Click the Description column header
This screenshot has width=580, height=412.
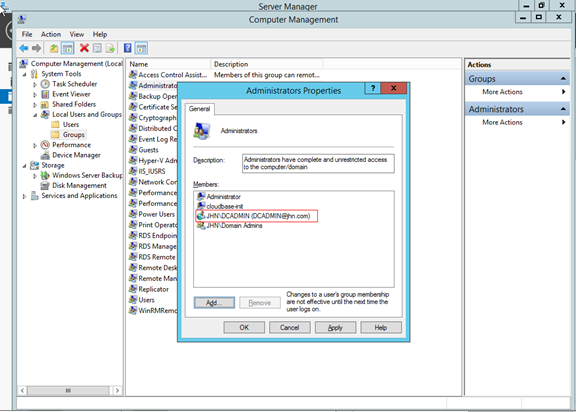[x=267, y=64]
